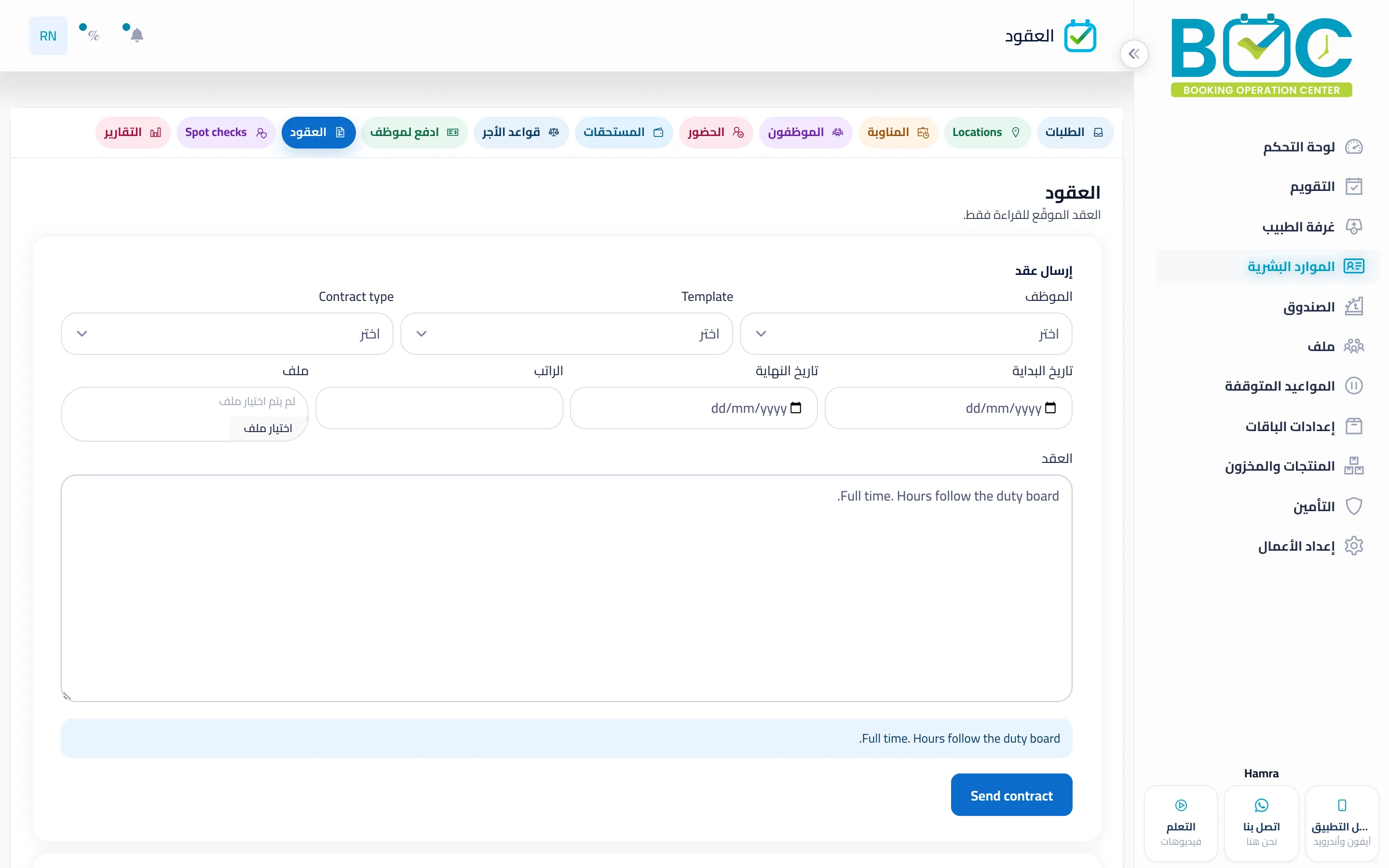Open the التطبيق mobile app card

[x=1341, y=823]
